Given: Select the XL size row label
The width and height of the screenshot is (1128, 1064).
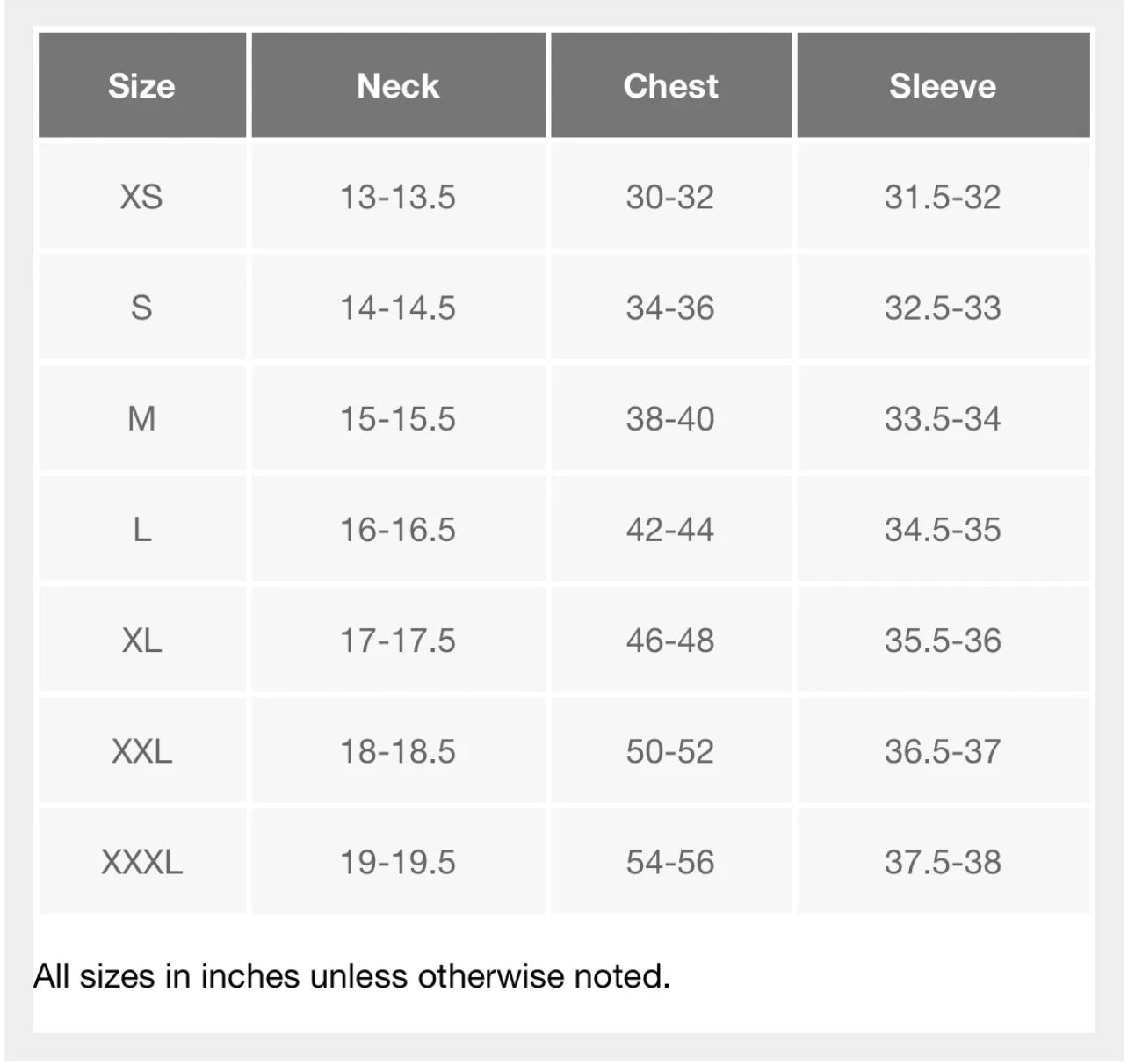Looking at the screenshot, I should (x=141, y=641).
